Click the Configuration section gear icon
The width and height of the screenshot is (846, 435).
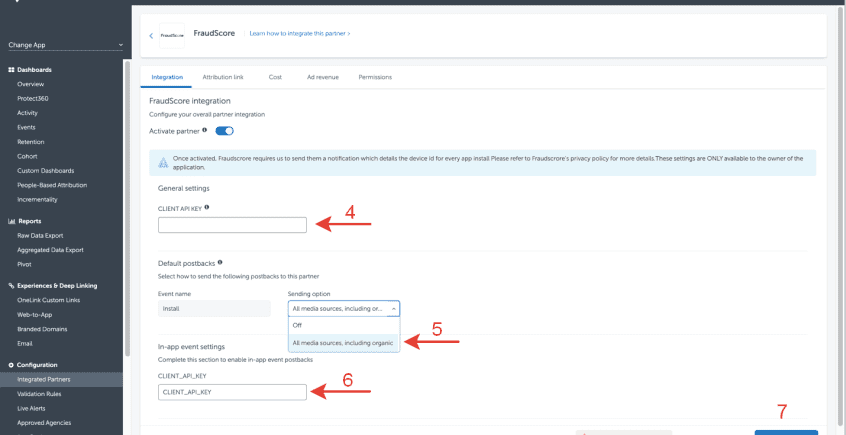tap(11, 365)
